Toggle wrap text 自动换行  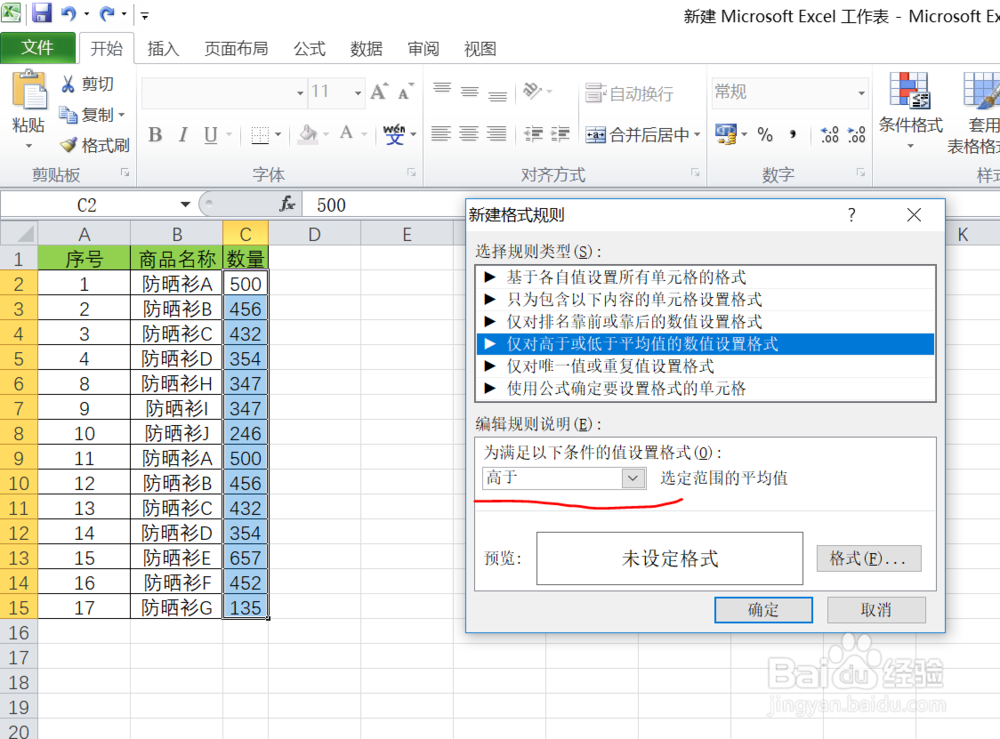629,93
